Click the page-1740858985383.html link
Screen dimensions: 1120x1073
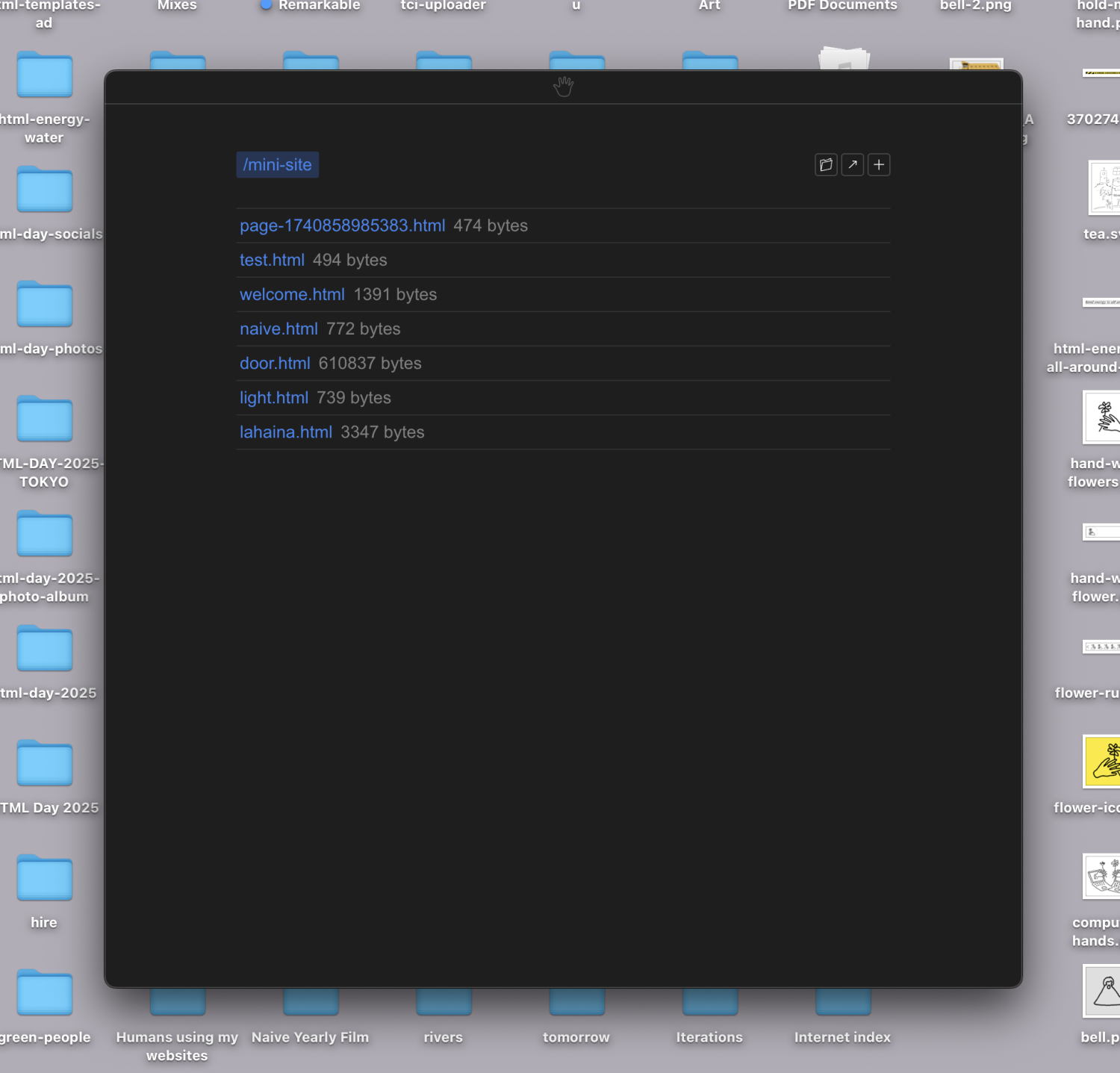click(342, 226)
